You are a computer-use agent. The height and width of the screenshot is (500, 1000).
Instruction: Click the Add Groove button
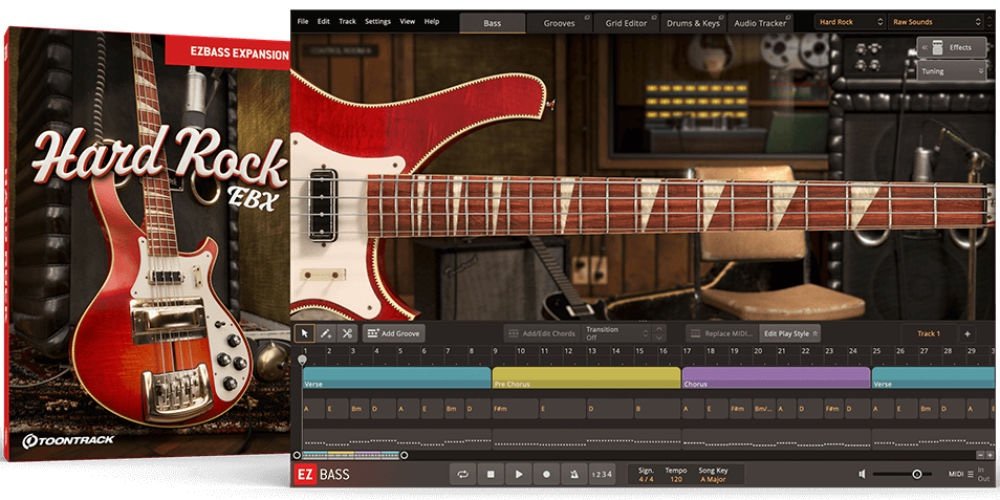[x=393, y=333]
